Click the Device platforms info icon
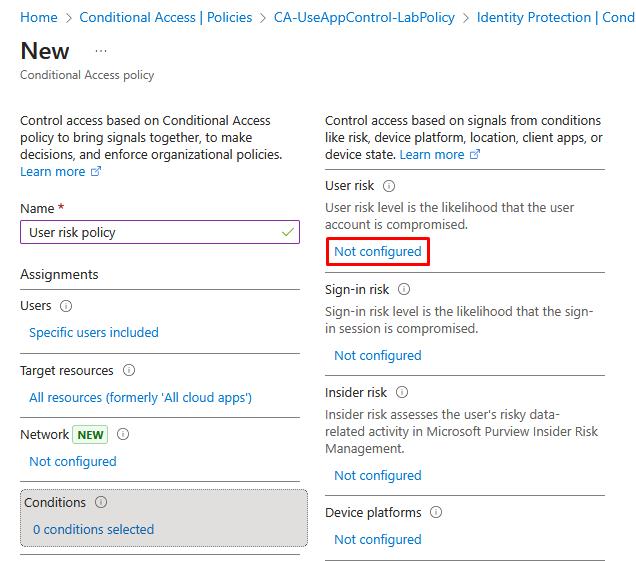The width and height of the screenshot is (636, 561). point(436,513)
